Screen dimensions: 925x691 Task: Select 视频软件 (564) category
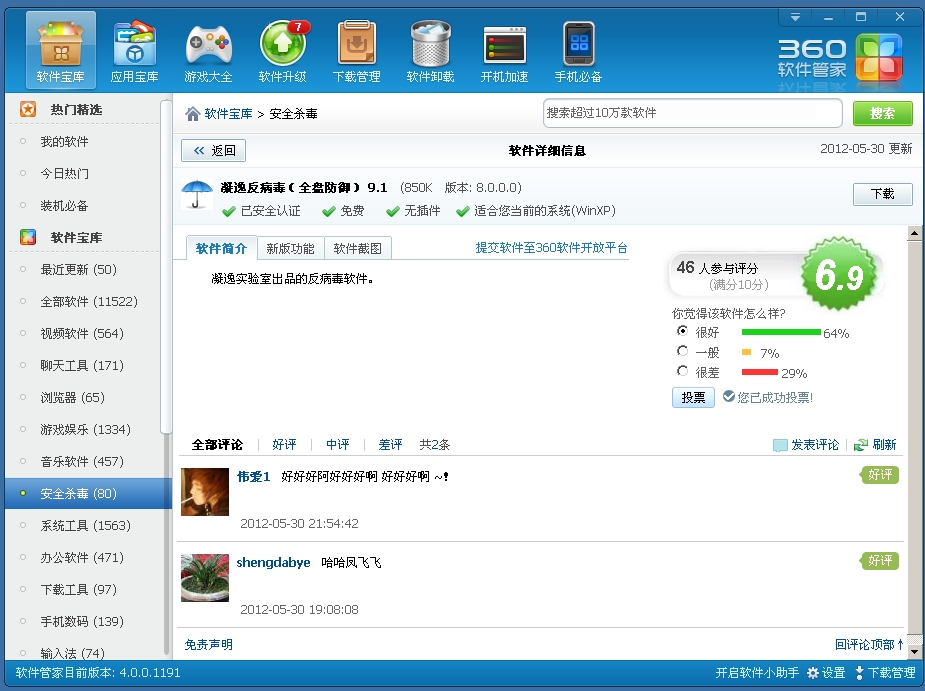(83, 333)
